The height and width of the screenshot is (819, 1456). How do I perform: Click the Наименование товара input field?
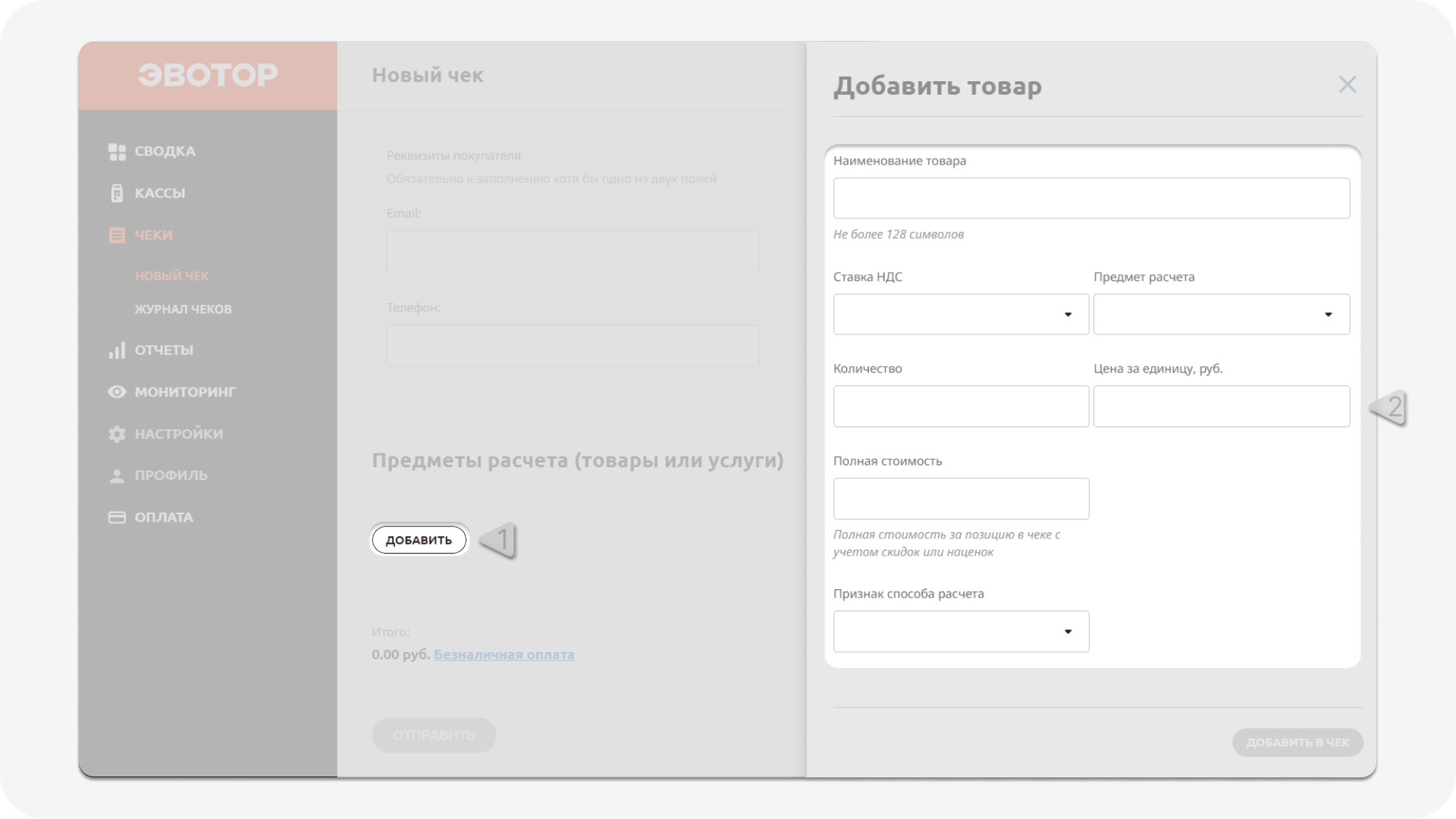[1090, 198]
